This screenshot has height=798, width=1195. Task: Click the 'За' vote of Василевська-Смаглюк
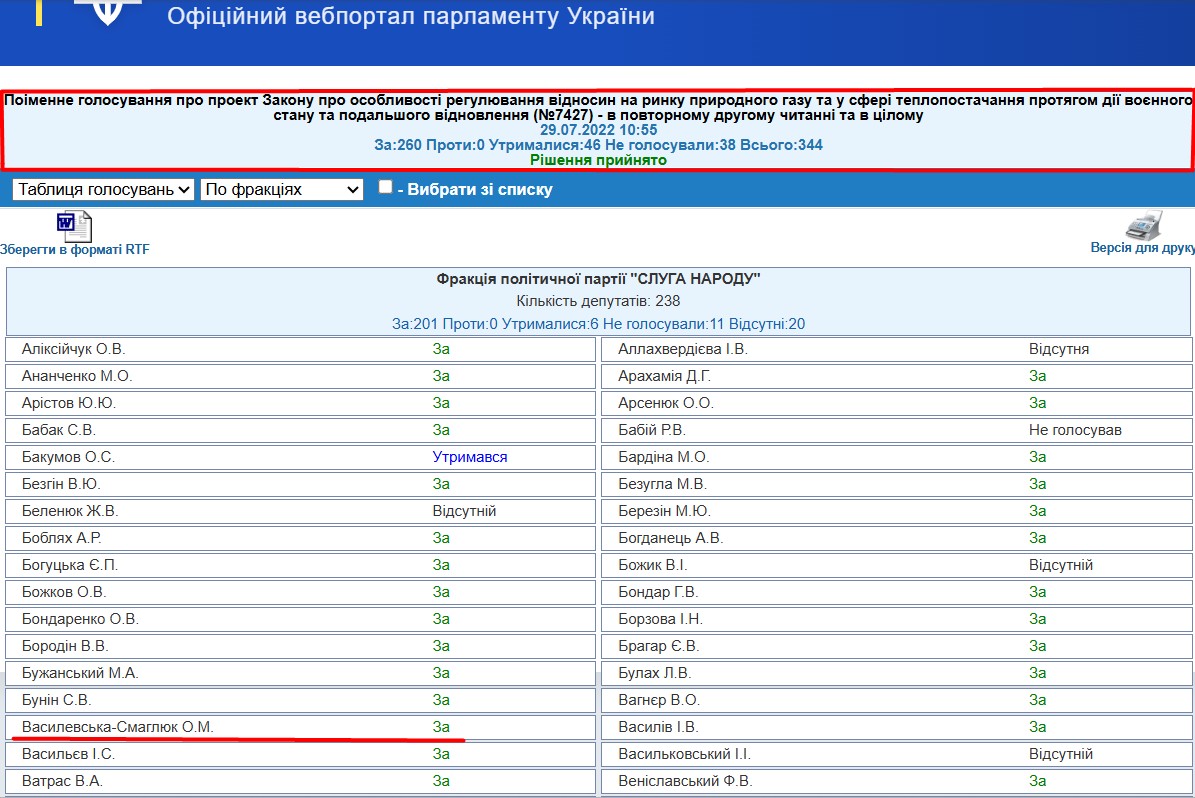tap(441, 727)
